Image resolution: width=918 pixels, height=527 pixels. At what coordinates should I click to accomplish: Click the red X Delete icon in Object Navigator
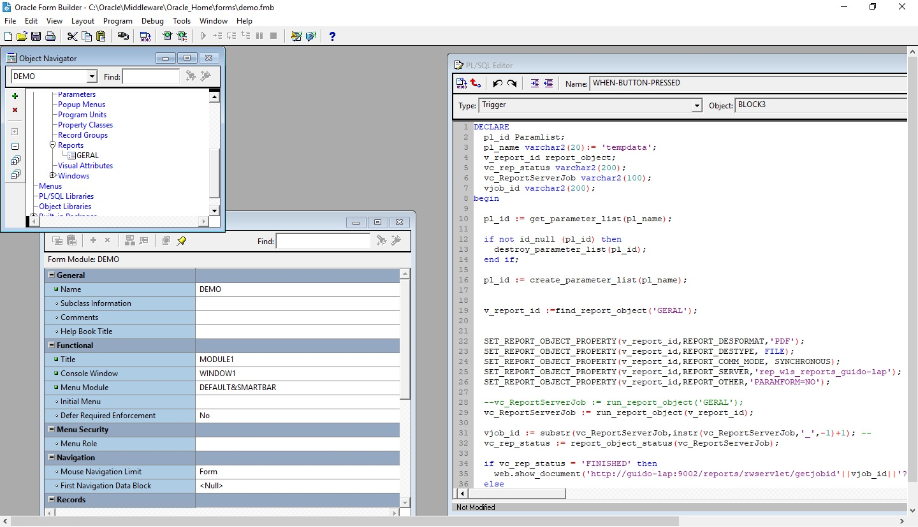coord(15,110)
